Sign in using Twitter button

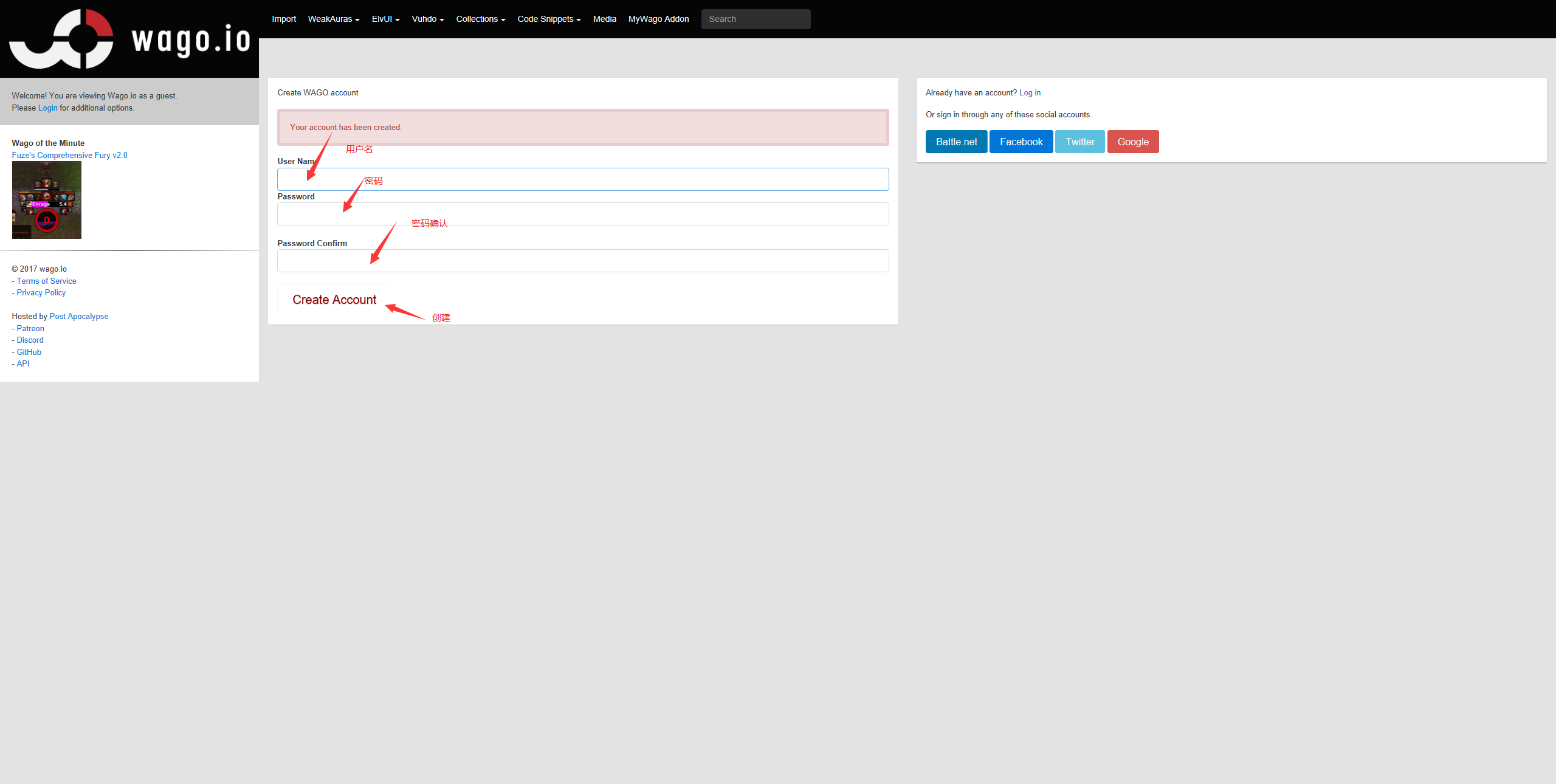point(1079,142)
